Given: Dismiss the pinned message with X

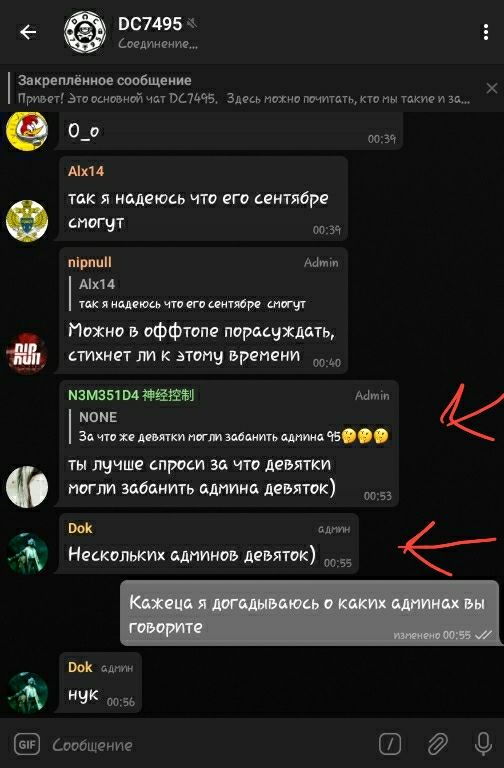Looking at the screenshot, I should point(491,88).
